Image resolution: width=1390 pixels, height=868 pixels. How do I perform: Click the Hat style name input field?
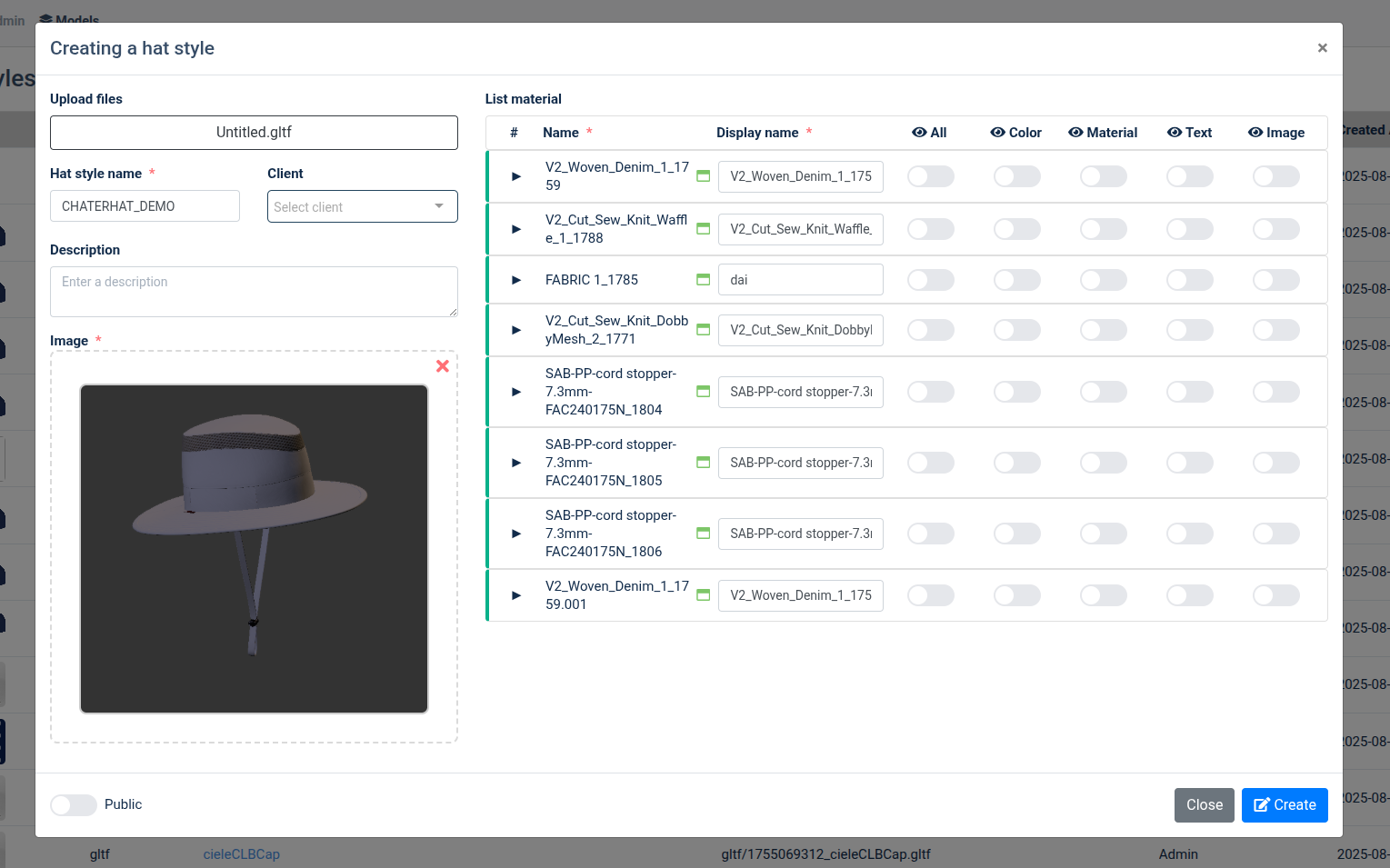tap(145, 206)
